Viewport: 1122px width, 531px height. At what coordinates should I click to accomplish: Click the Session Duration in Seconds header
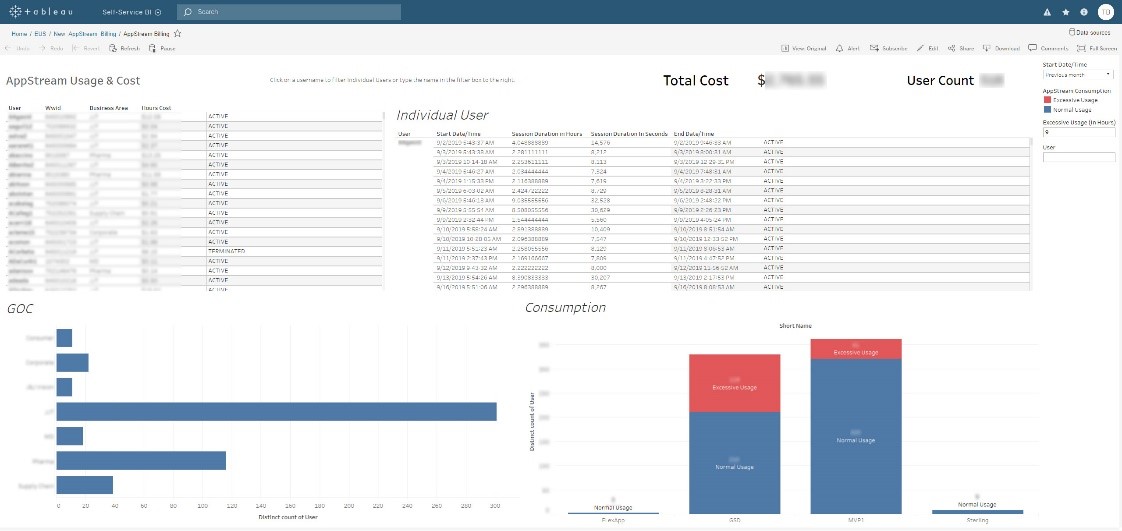pos(629,134)
